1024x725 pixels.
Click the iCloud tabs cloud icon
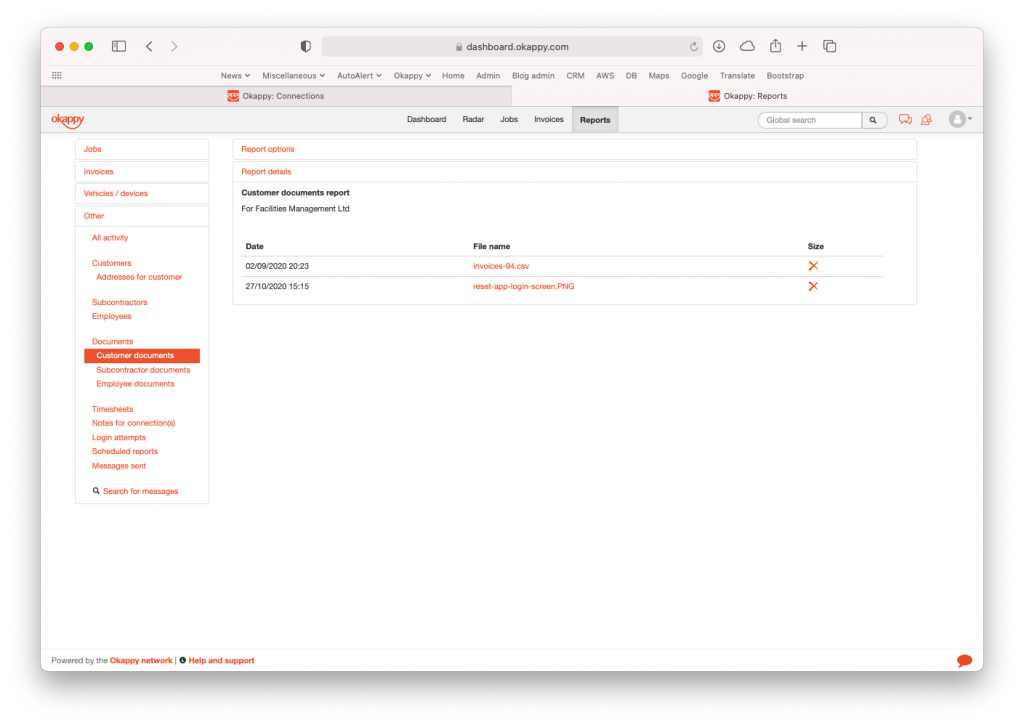click(x=747, y=45)
